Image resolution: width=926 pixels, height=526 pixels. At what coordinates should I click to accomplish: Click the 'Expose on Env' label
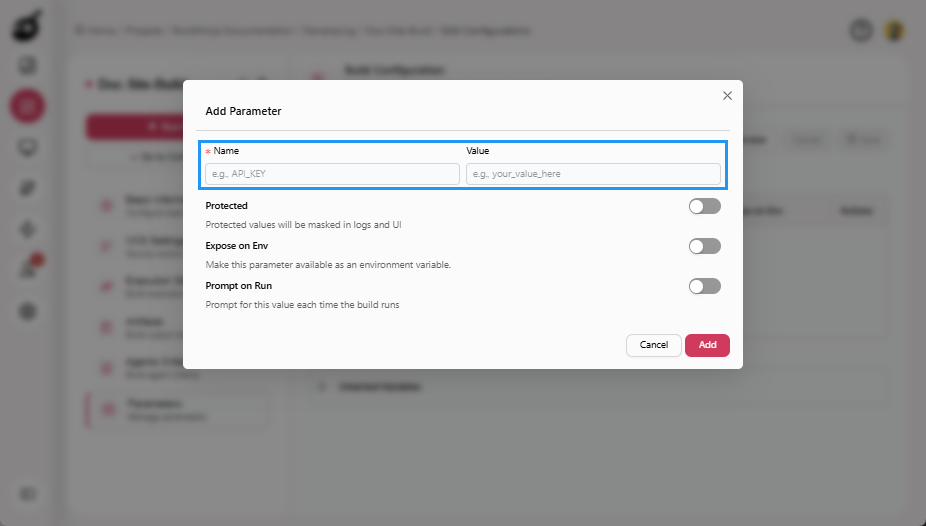pos(237,246)
